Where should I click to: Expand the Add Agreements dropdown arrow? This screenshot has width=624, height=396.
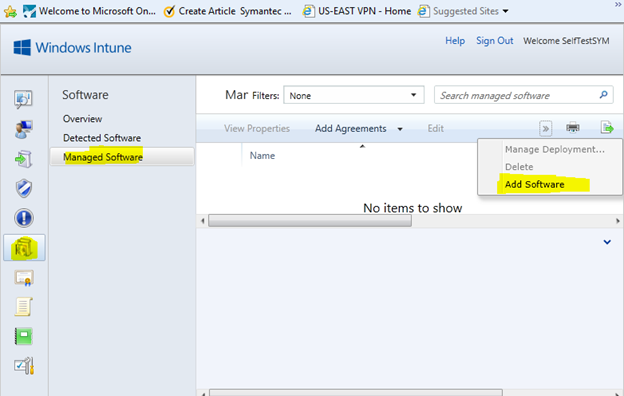pos(400,129)
